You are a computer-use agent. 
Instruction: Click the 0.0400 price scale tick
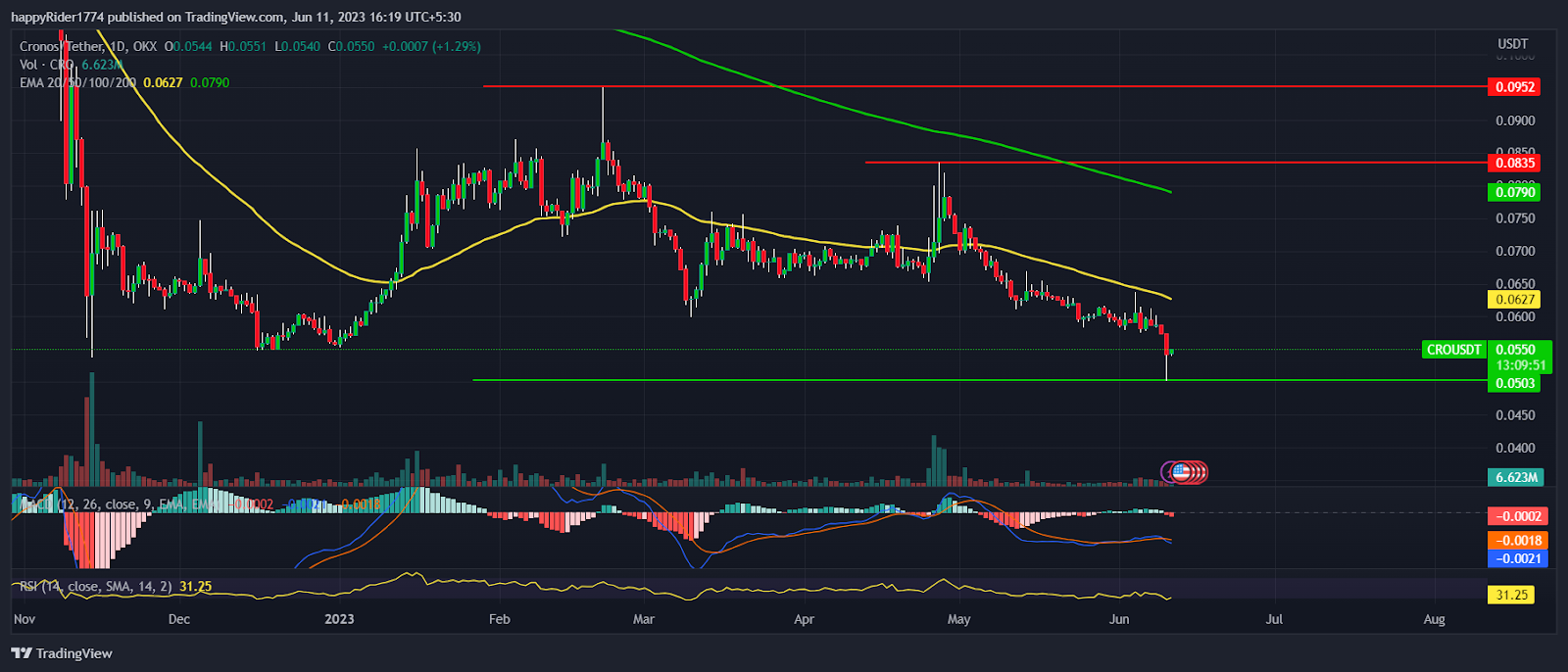pos(1515,449)
